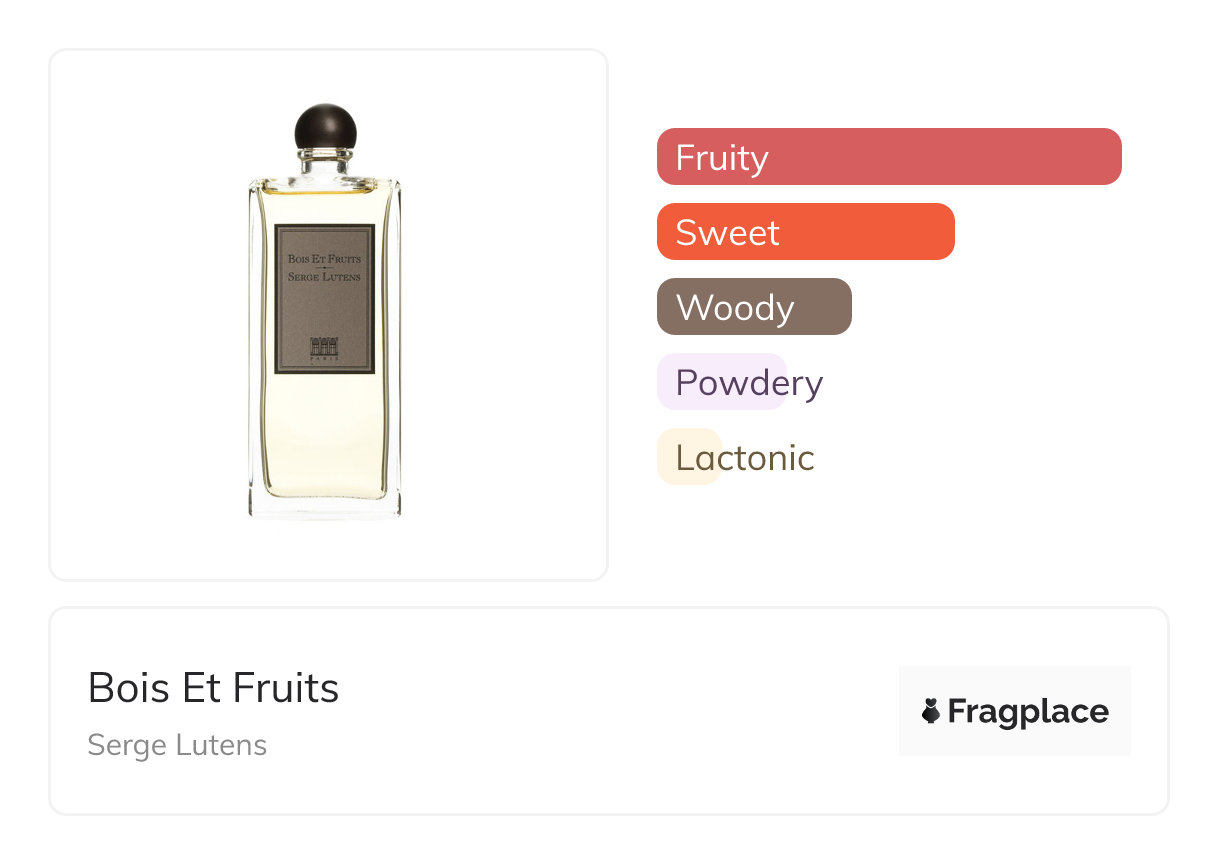Select the Woody accord bar

click(x=753, y=307)
